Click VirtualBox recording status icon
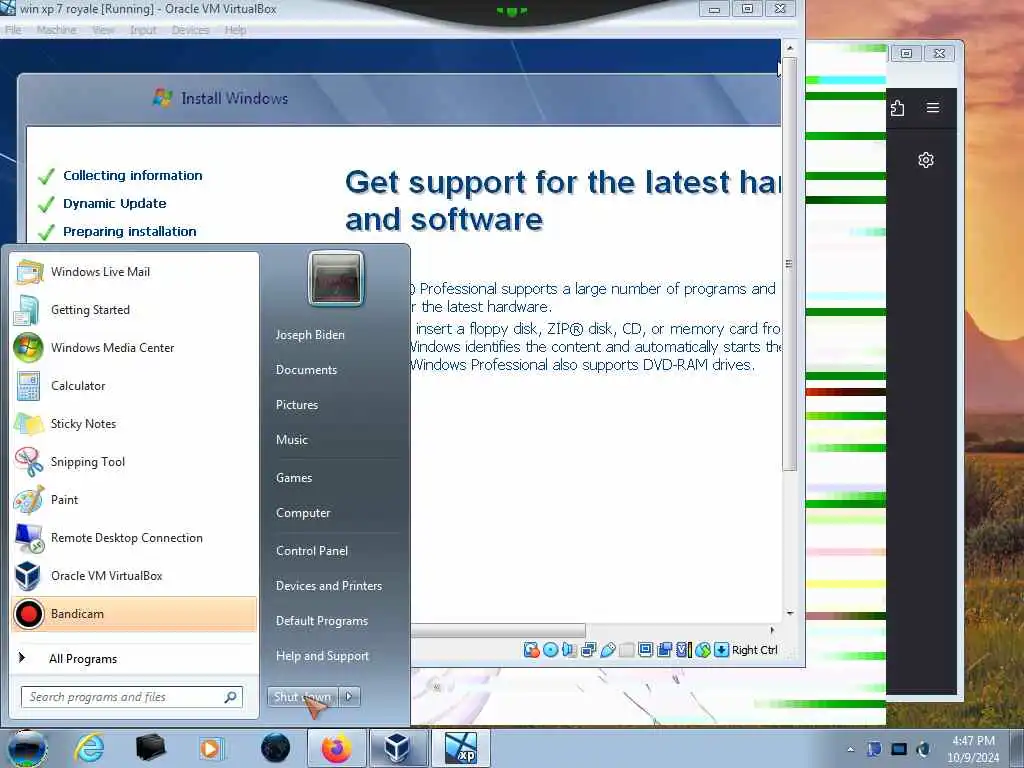Image resolution: width=1024 pixels, height=768 pixels. click(x=665, y=650)
